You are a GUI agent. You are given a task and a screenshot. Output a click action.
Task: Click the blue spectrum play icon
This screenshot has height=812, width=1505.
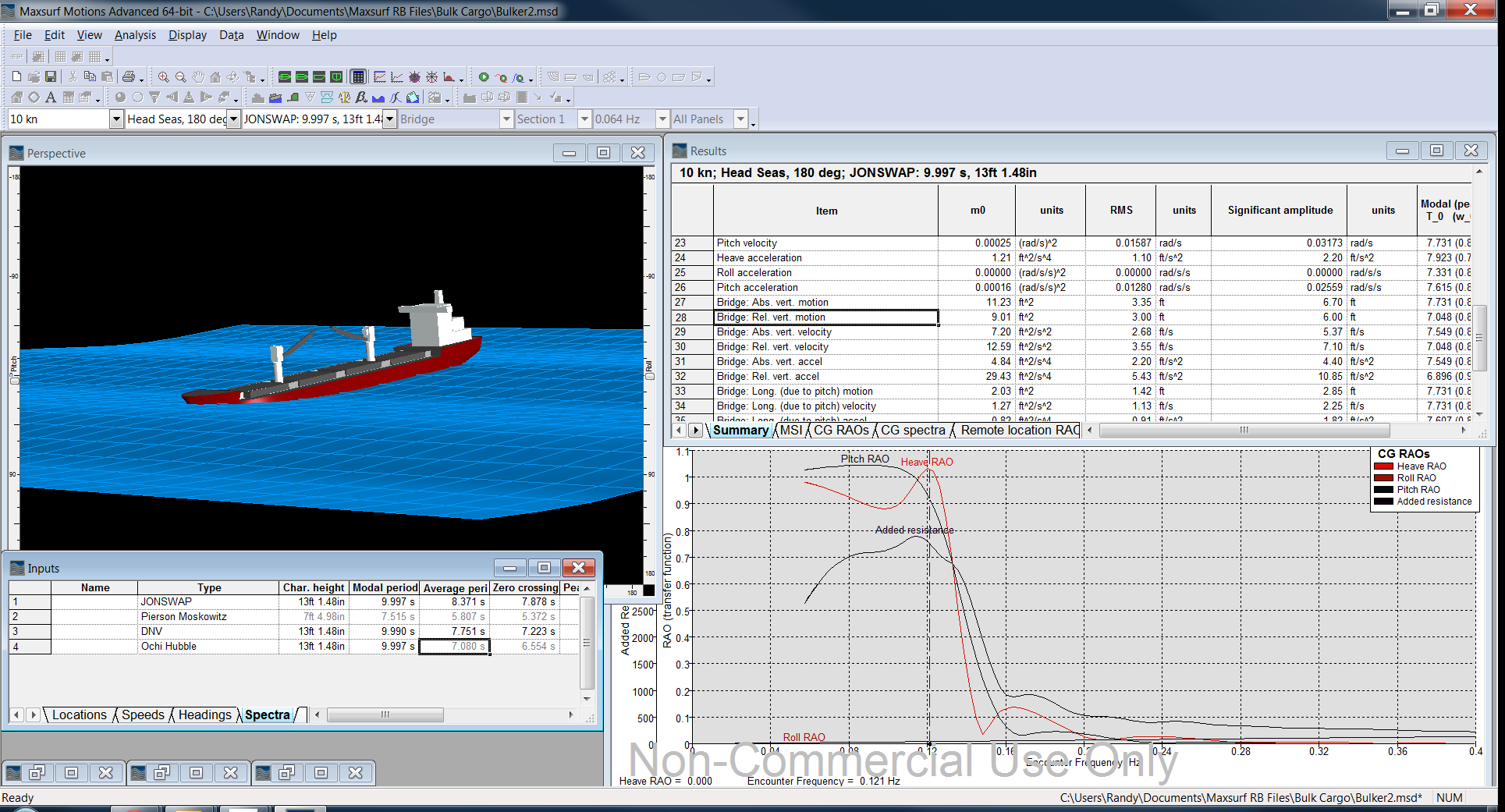click(519, 77)
